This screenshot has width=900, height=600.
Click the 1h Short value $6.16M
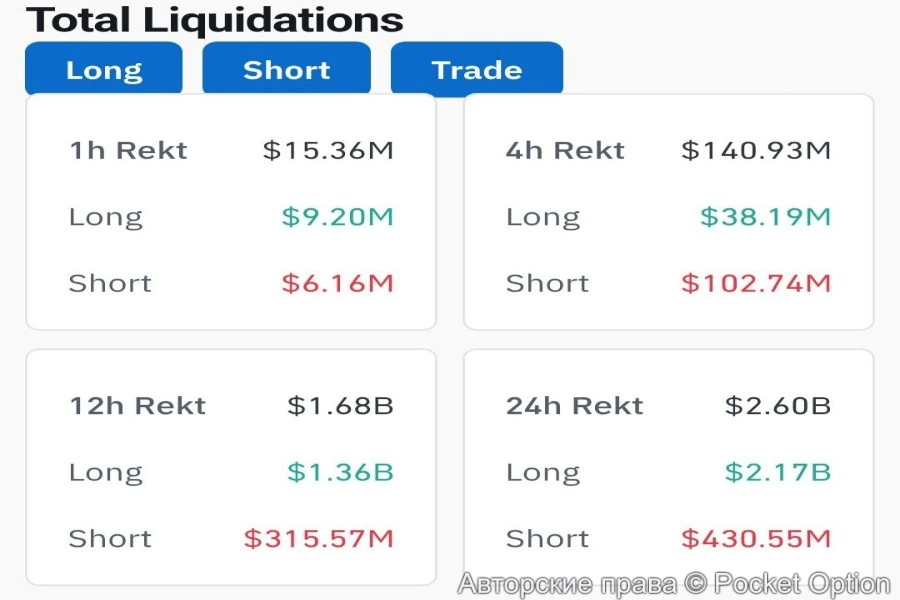coord(337,283)
